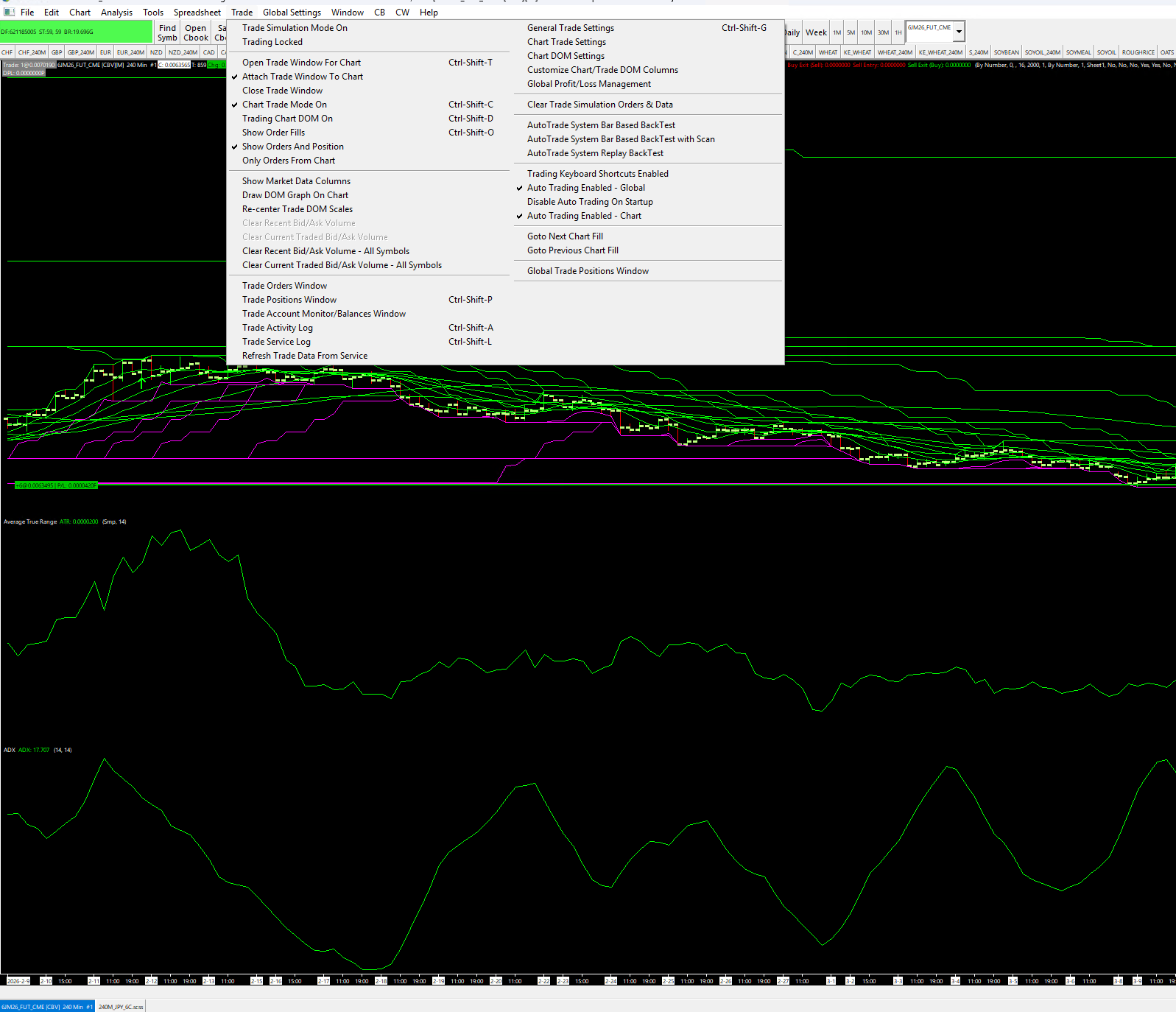Viewport: 1176px width, 1012px height.
Task: Switch chart to Week timeframe button
Action: [x=815, y=32]
